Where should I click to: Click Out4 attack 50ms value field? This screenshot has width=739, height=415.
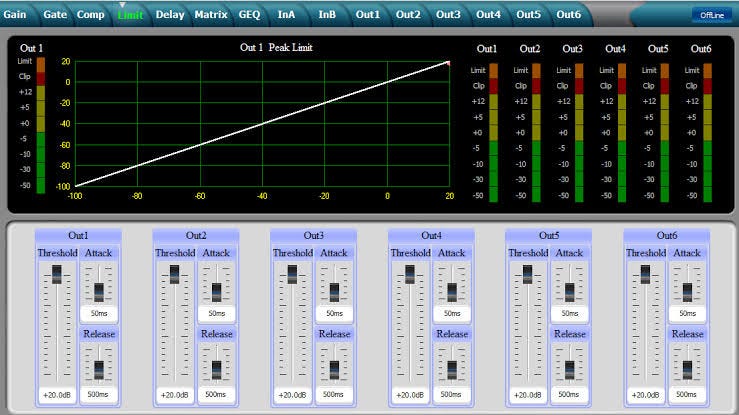[452, 313]
